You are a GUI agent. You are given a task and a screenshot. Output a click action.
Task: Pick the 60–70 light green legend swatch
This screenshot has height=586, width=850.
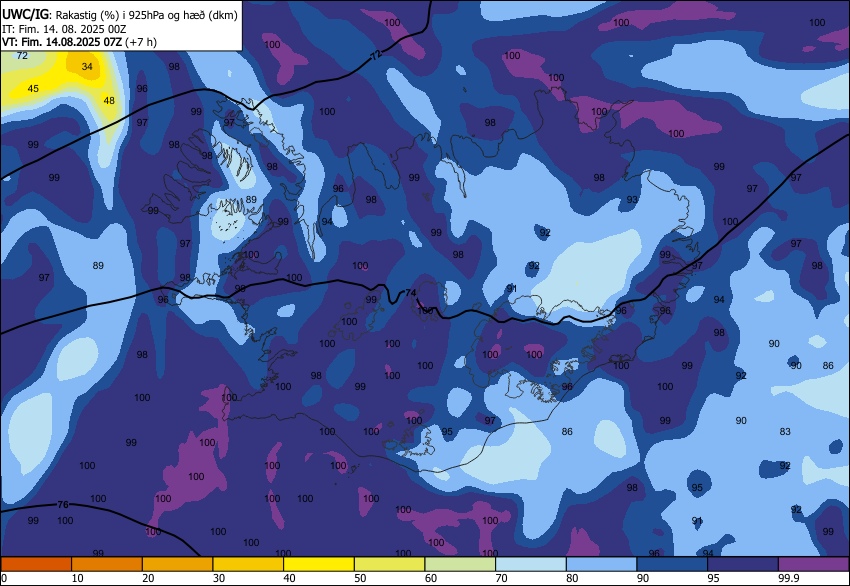pos(460,564)
